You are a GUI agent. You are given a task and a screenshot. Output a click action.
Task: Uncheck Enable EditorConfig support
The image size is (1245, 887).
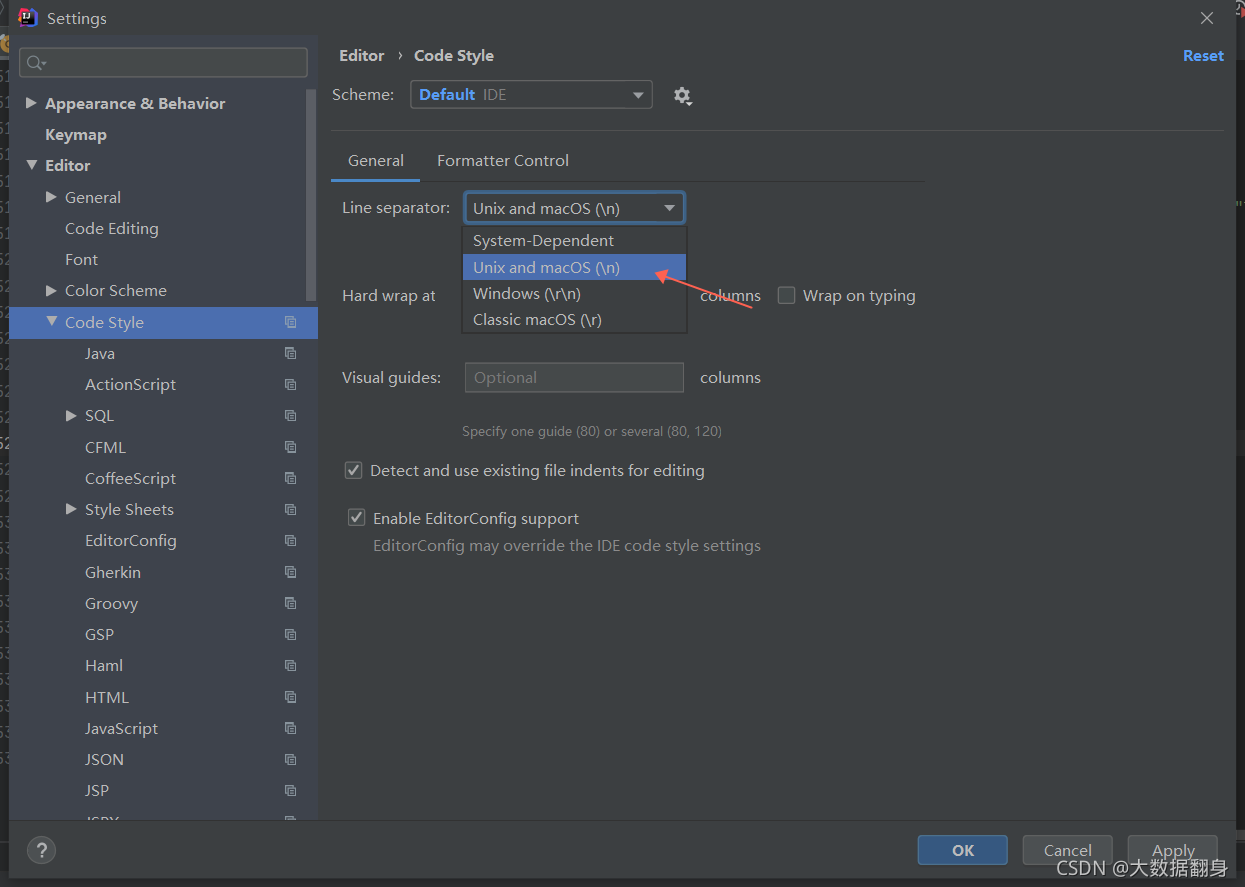[356, 518]
